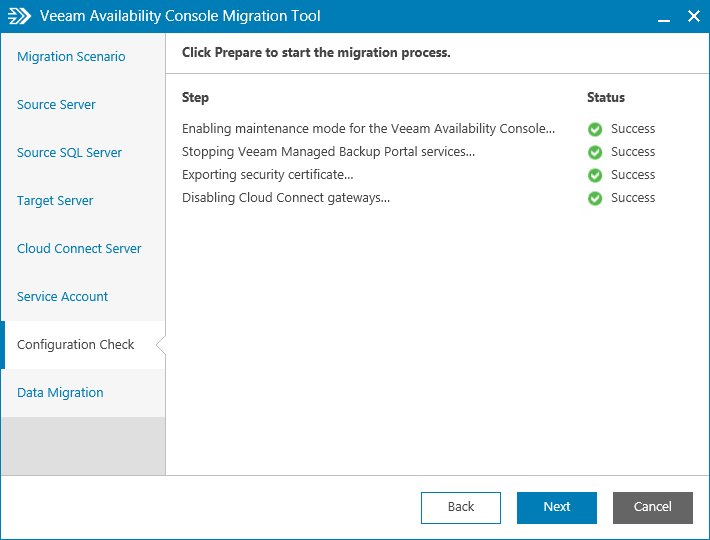Click the Status column header

606,98
